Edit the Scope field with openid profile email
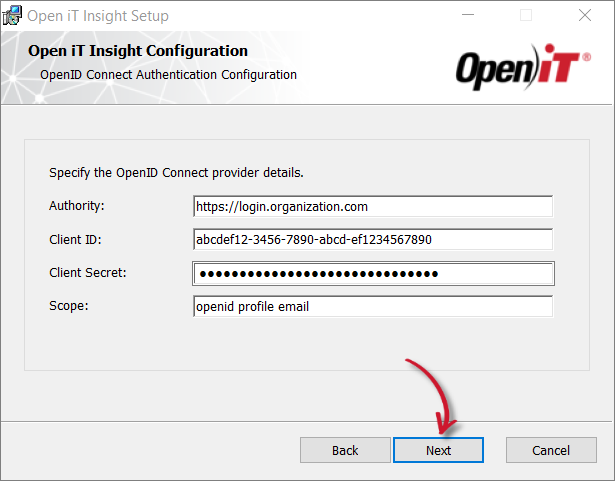 [373, 306]
